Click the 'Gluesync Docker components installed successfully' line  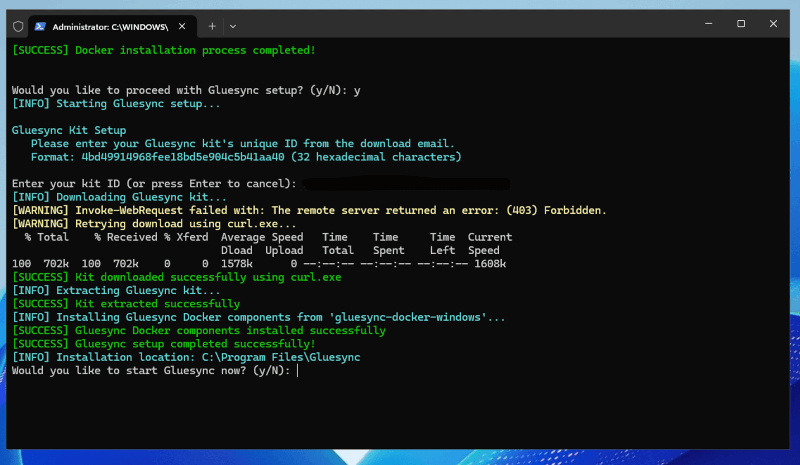(198, 330)
